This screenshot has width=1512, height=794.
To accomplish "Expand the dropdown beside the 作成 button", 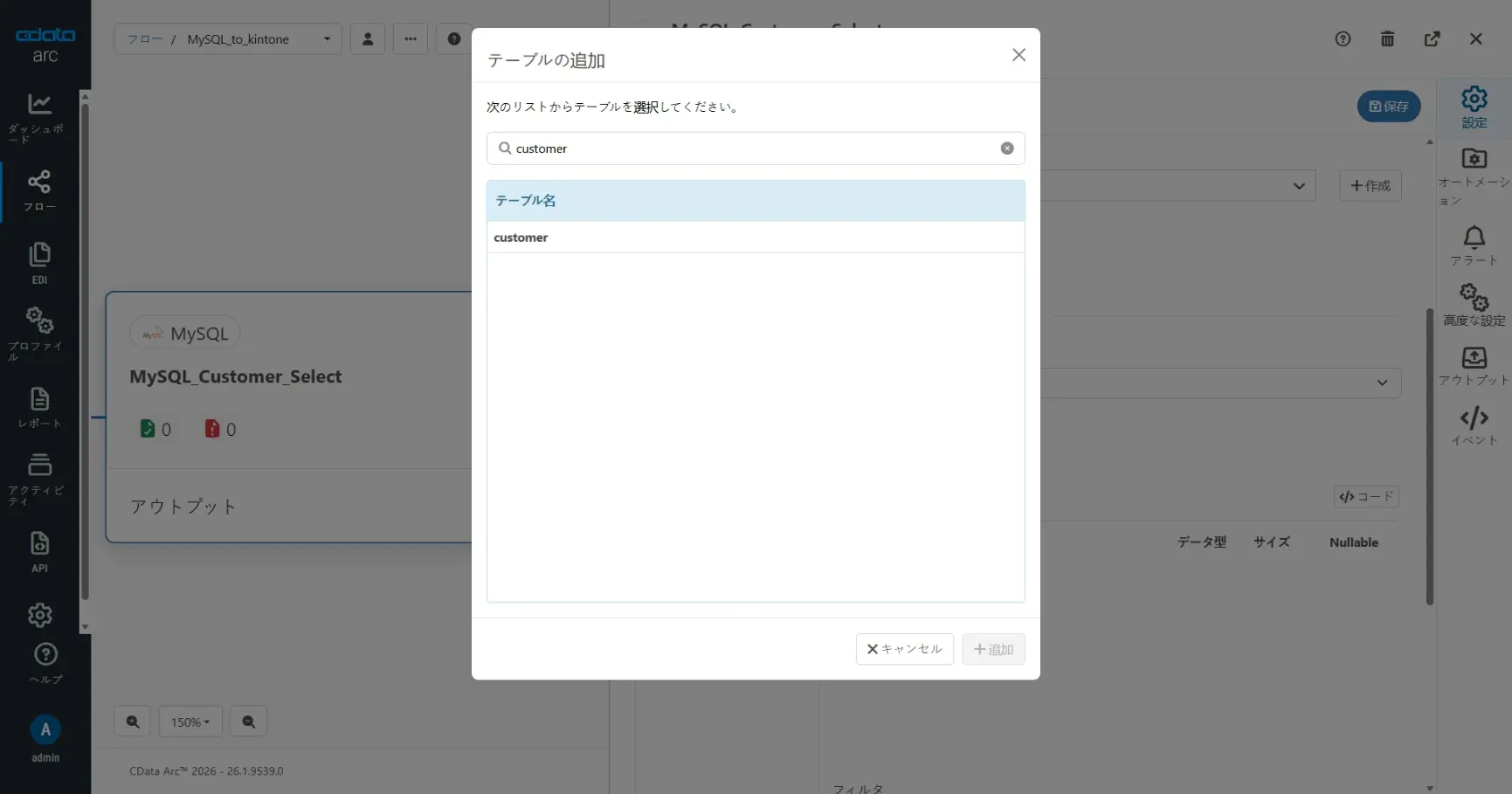I will point(1299,185).
